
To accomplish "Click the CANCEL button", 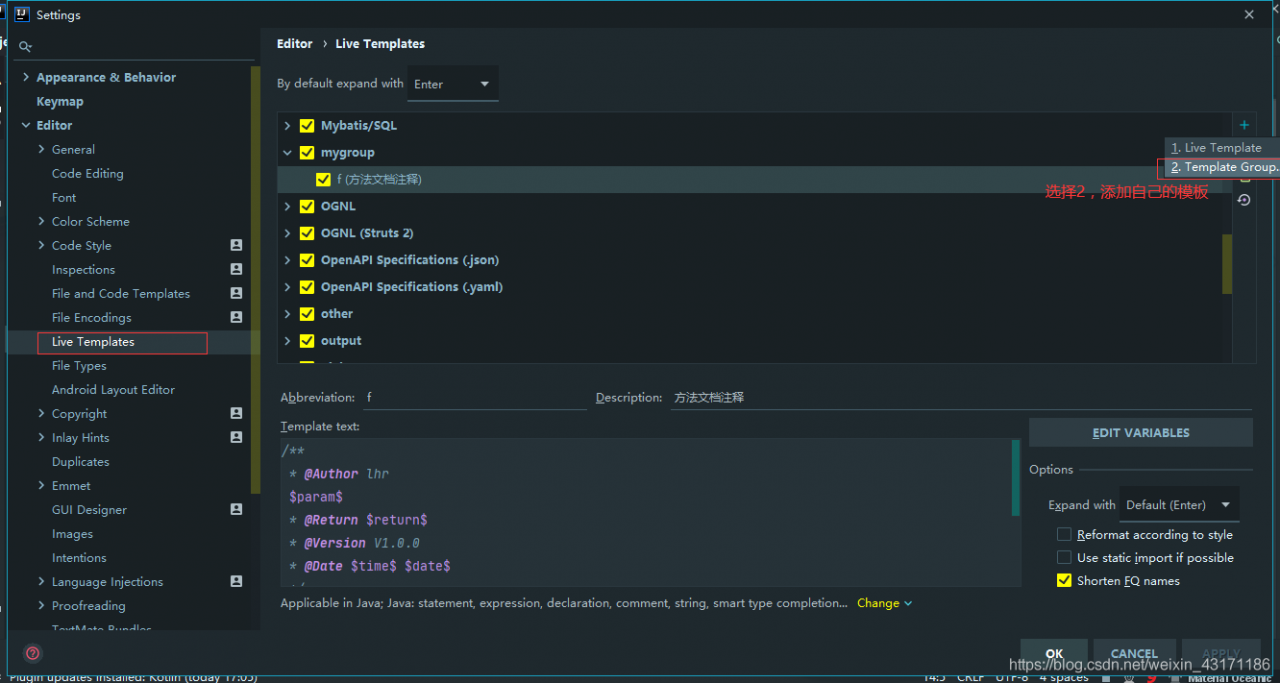I will coord(1134,654).
